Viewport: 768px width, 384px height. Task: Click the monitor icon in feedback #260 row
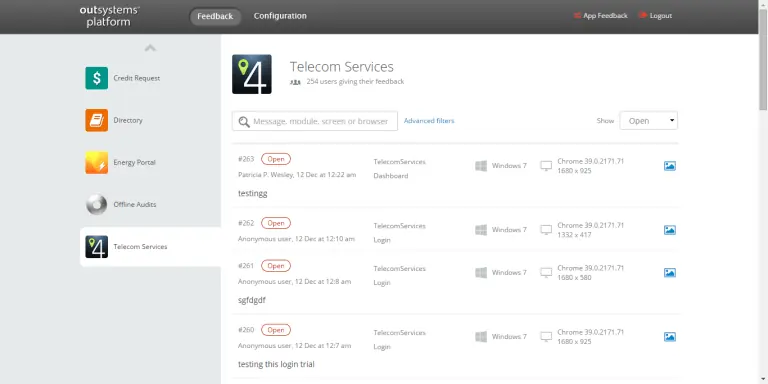546,336
